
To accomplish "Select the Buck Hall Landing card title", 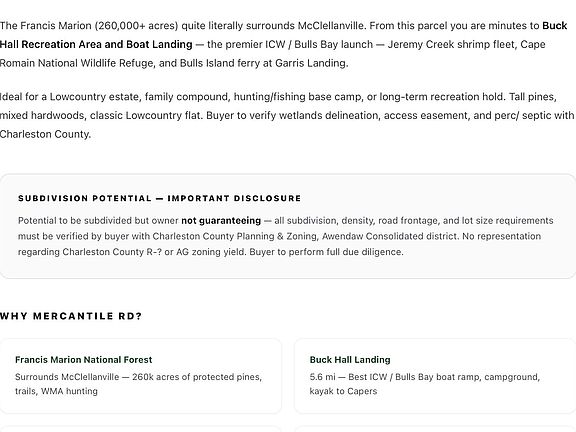I will point(350,360).
